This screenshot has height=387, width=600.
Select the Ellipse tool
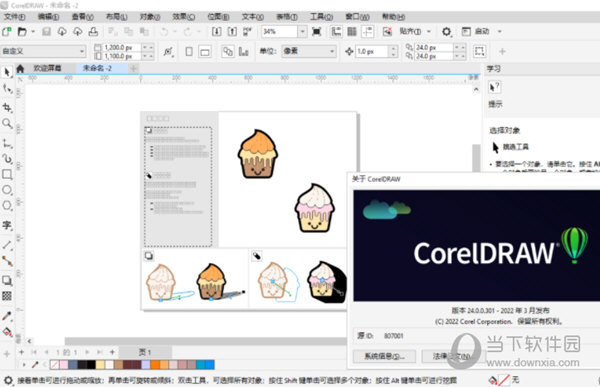(x=7, y=190)
